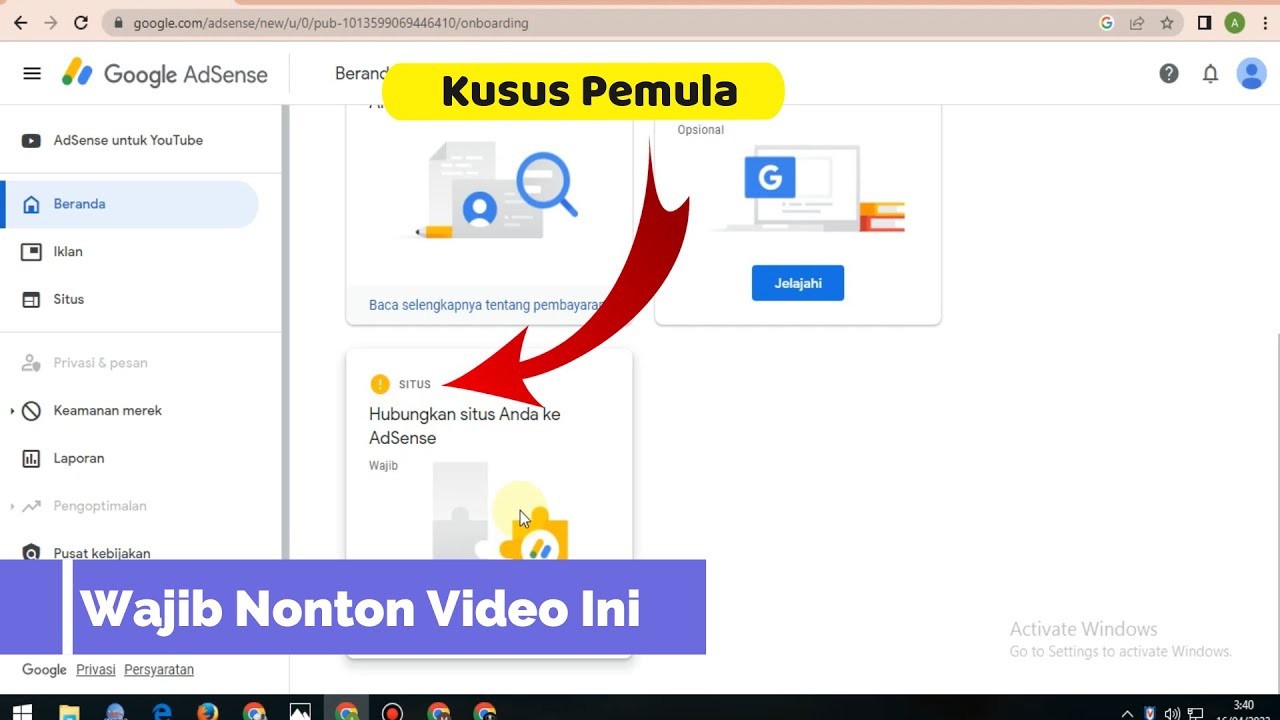Open the Windows Start menu

click(22, 712)
